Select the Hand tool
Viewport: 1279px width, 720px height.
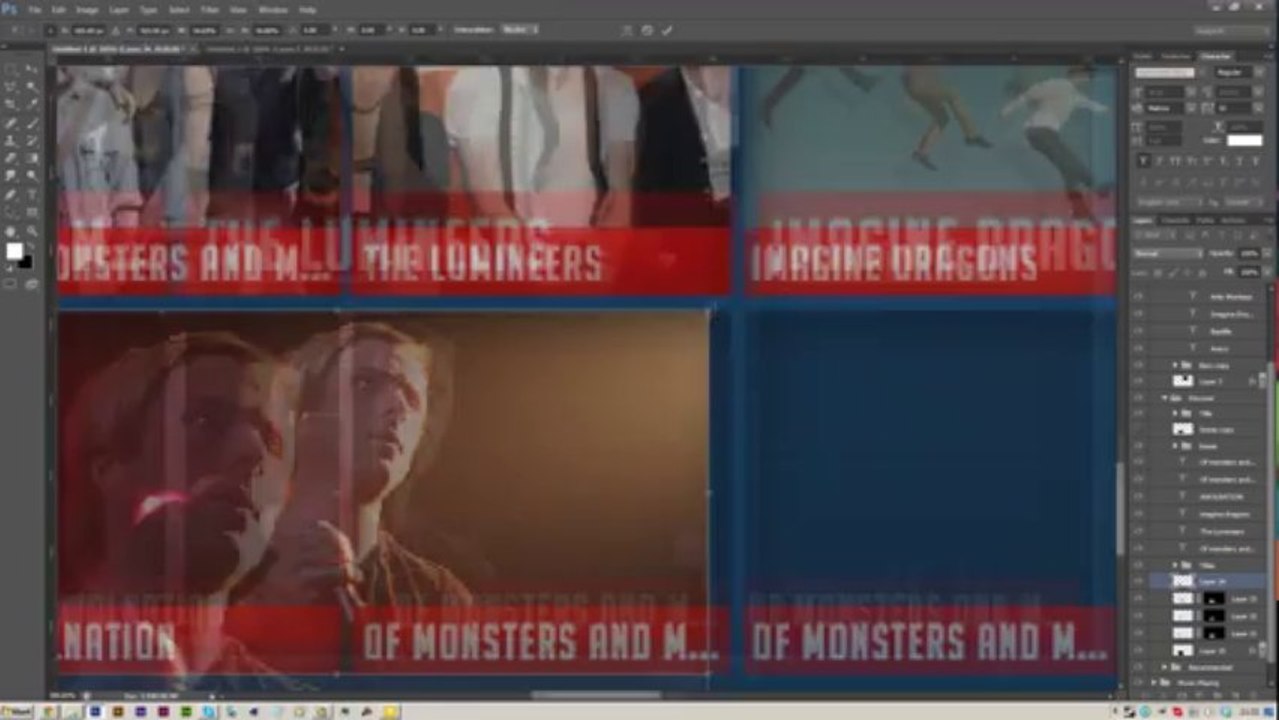pos(12,230)
